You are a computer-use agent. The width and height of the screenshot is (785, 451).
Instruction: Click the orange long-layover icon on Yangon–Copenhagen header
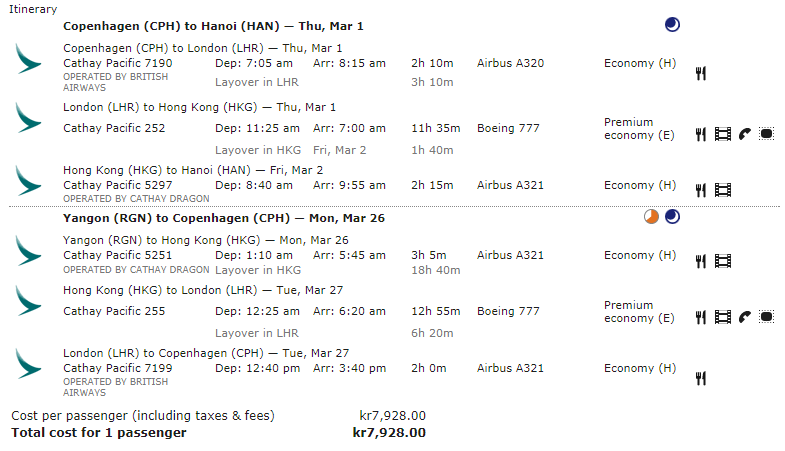[652, 217]
